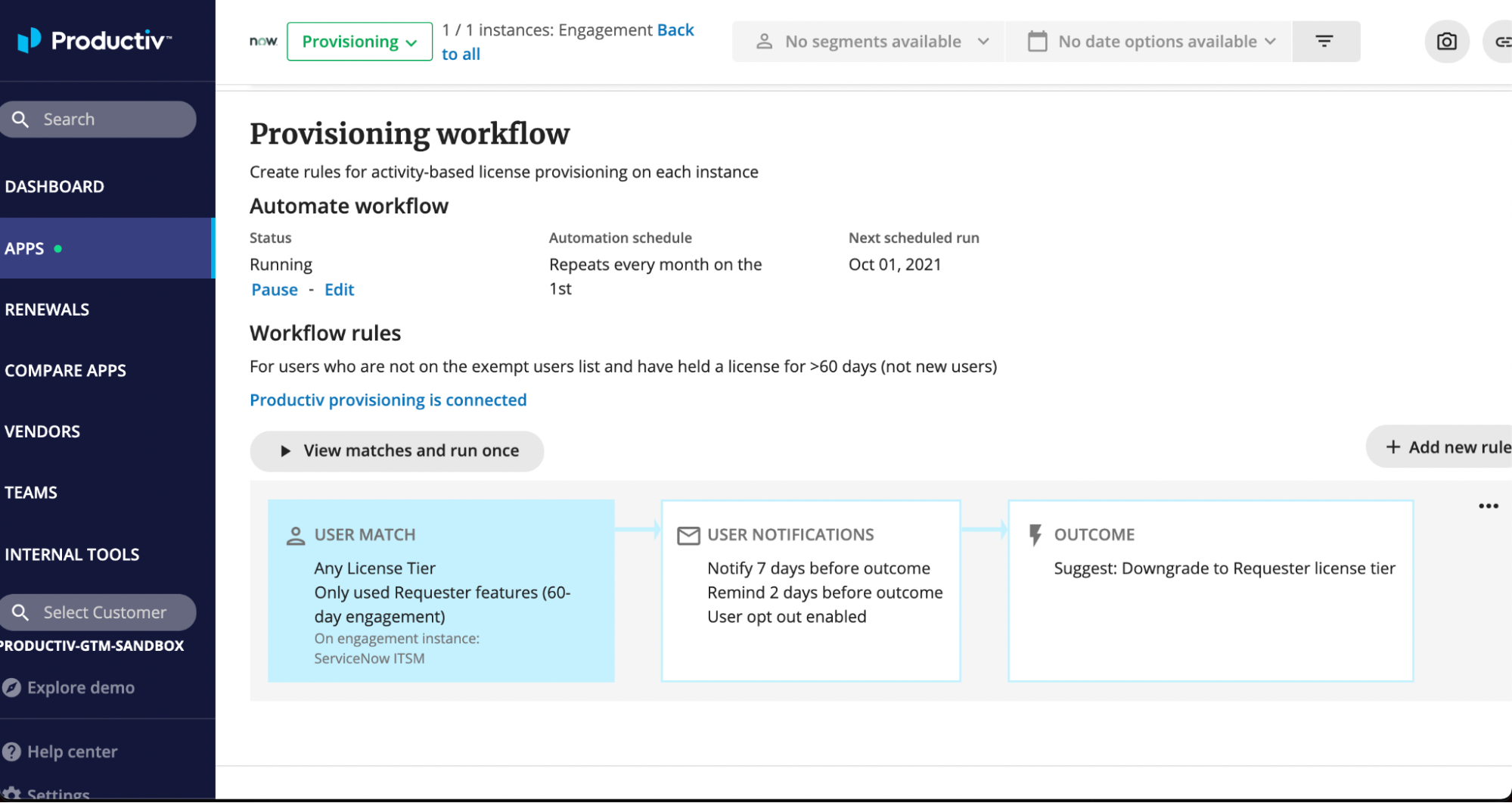Click the Help center question mark icon
This screenshot has height=803, width=1512.
coord(12,752)
